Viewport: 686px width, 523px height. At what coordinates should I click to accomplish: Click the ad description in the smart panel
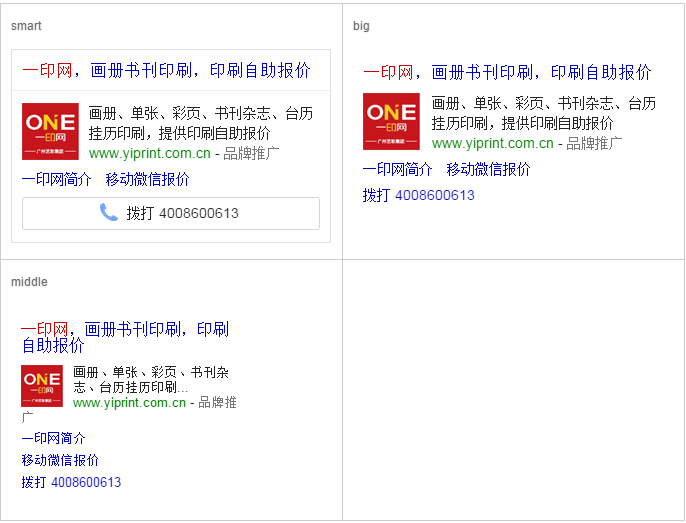click(x=201, y=123)
